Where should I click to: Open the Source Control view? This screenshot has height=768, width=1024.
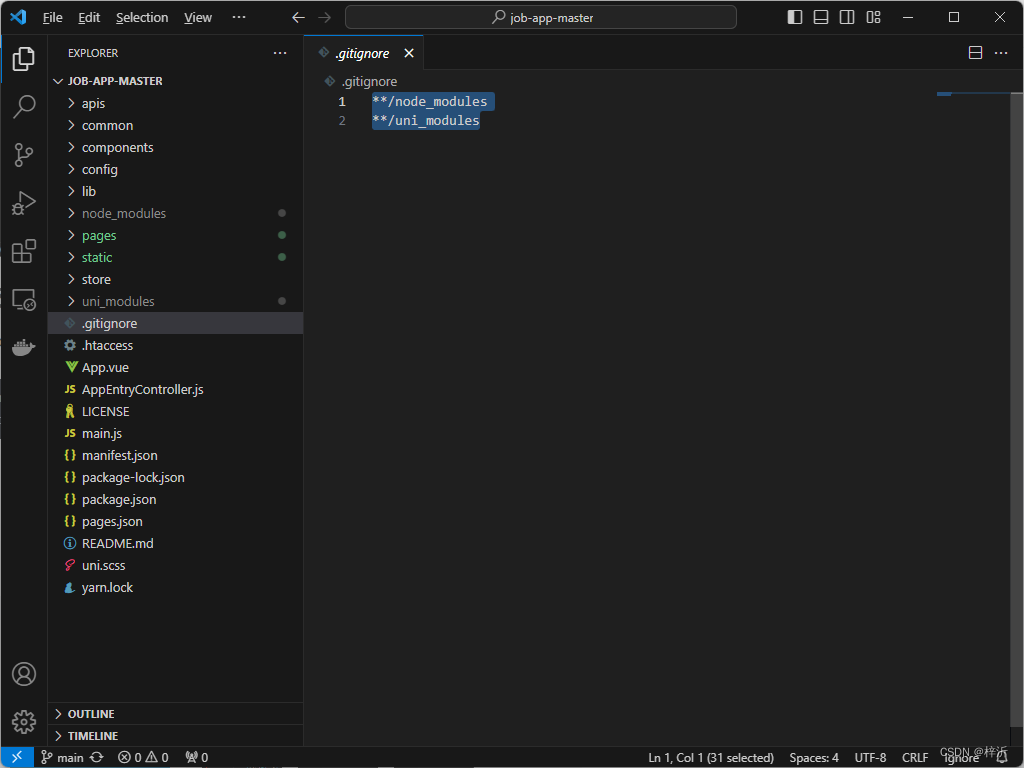(x=24, y=155)
